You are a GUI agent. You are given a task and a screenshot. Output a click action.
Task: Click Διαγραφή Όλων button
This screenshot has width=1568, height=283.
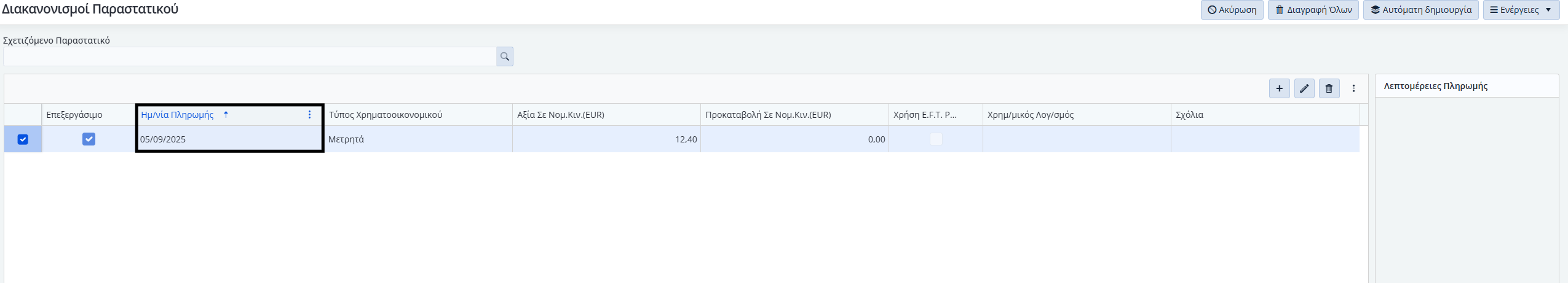(1313, 10)
